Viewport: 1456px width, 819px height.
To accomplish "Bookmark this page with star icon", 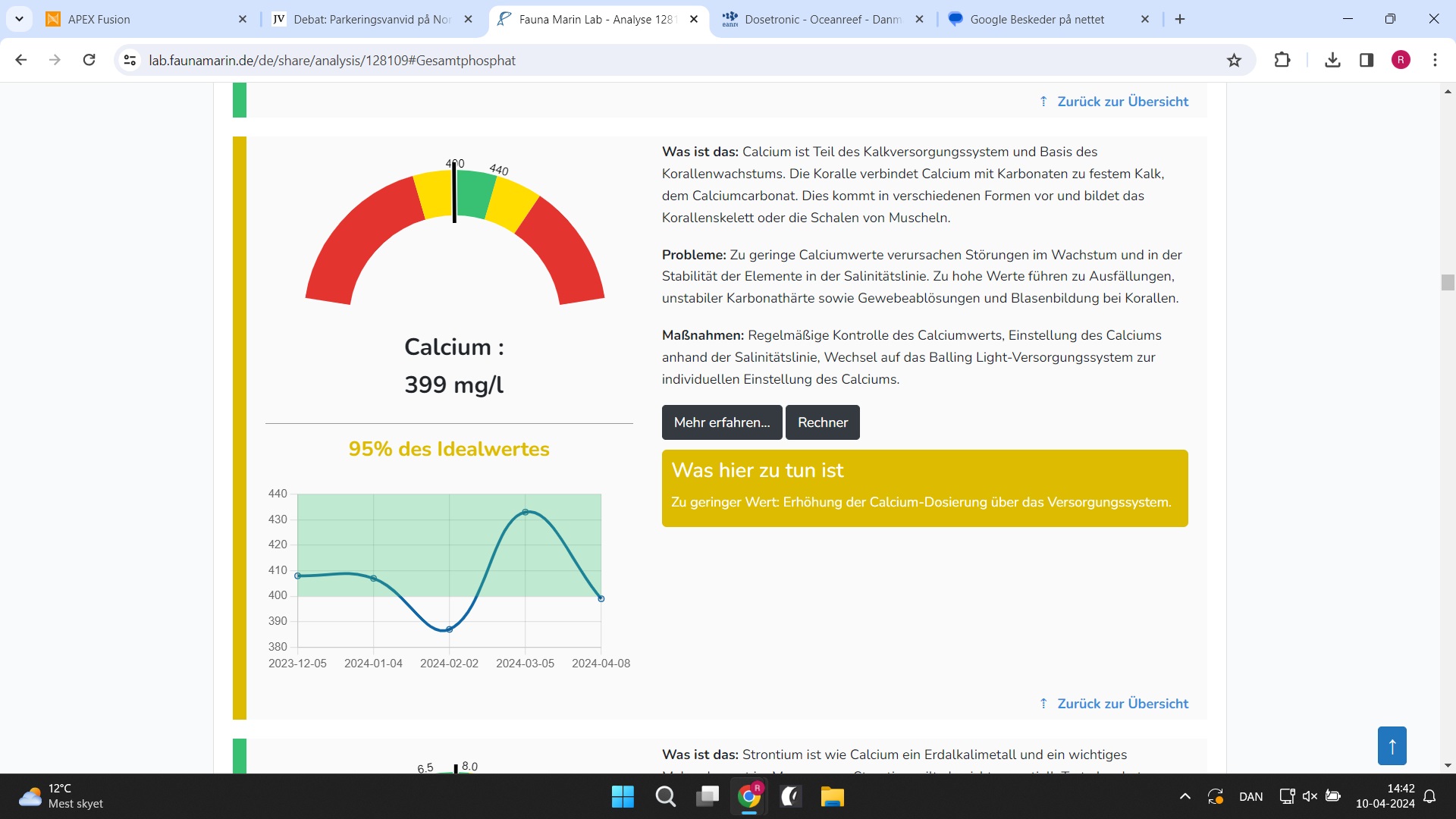I will [x=1234, y=60].
